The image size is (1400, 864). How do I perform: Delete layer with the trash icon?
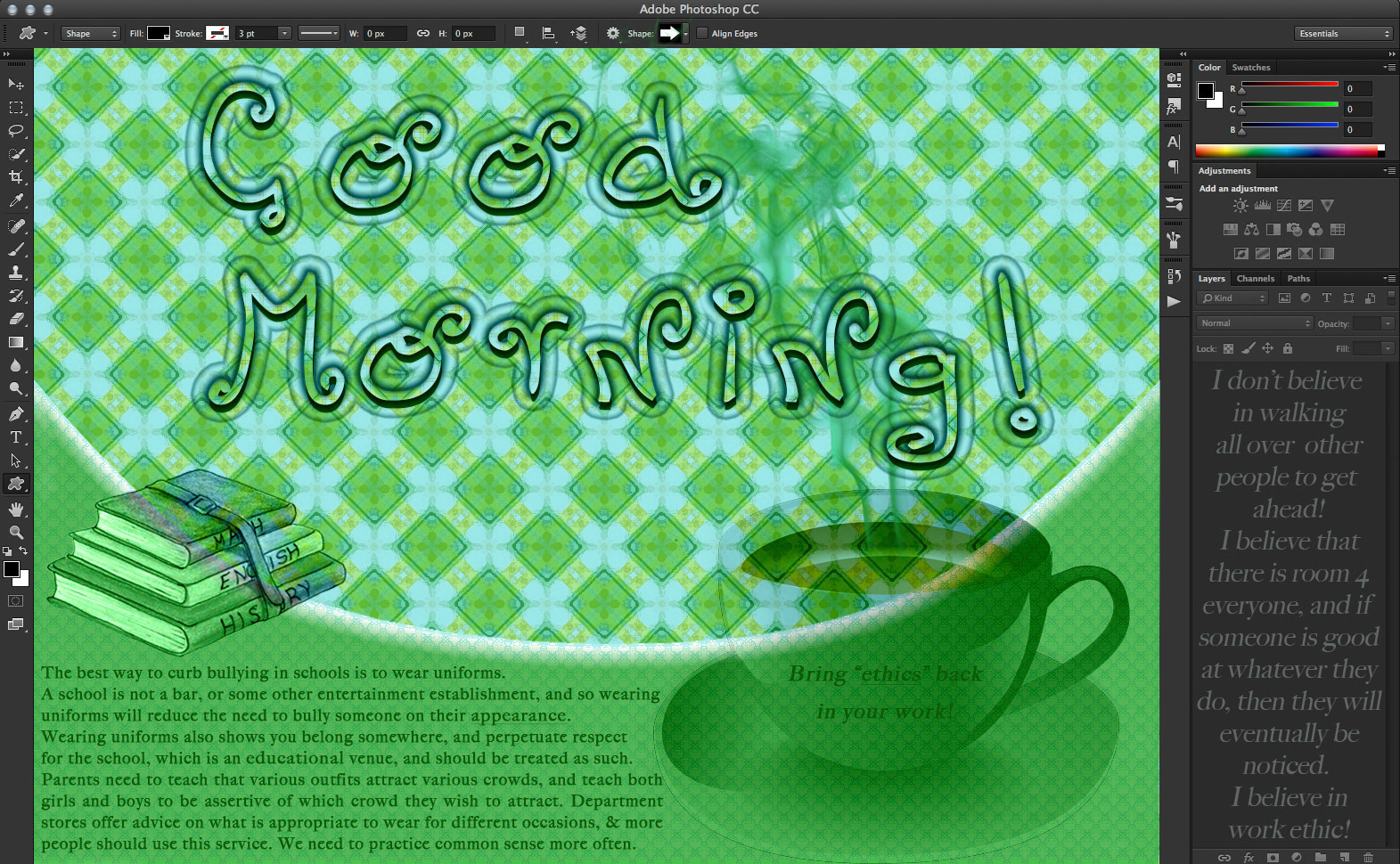1369,857
